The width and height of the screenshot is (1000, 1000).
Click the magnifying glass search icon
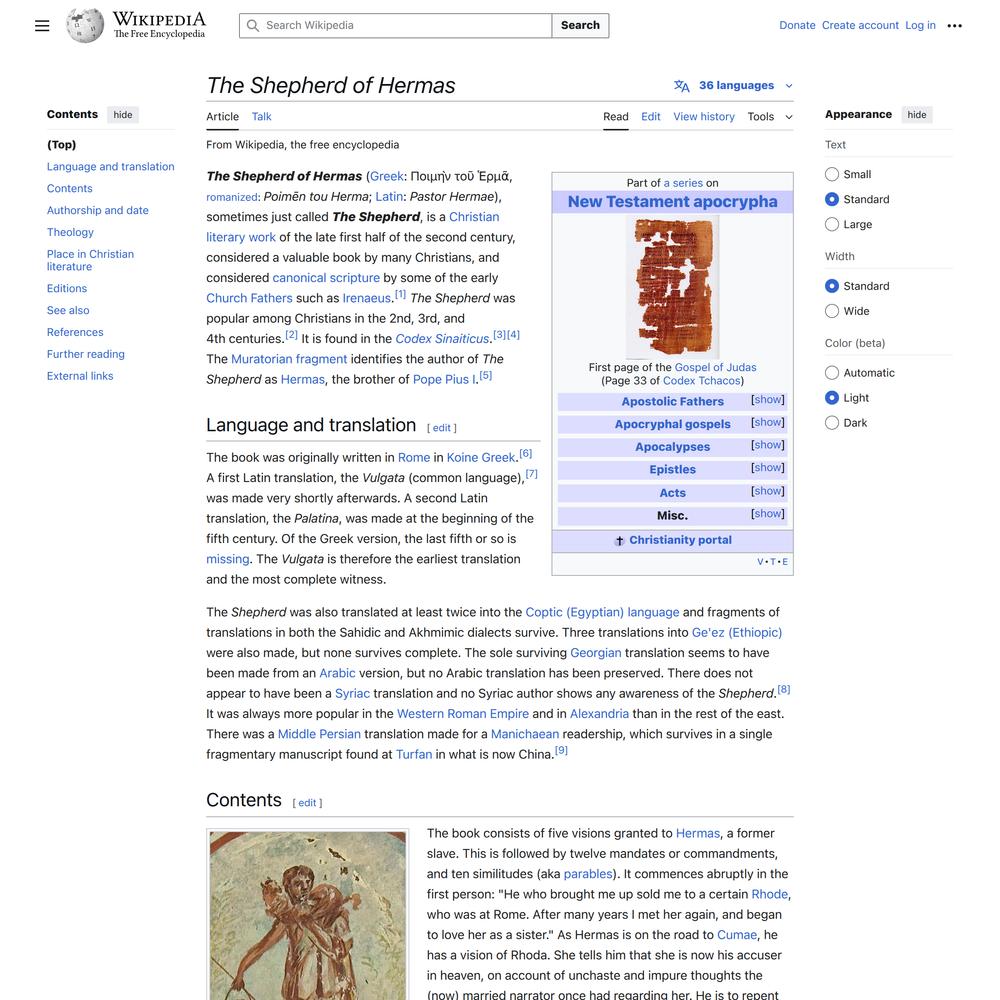click(253, 26)
